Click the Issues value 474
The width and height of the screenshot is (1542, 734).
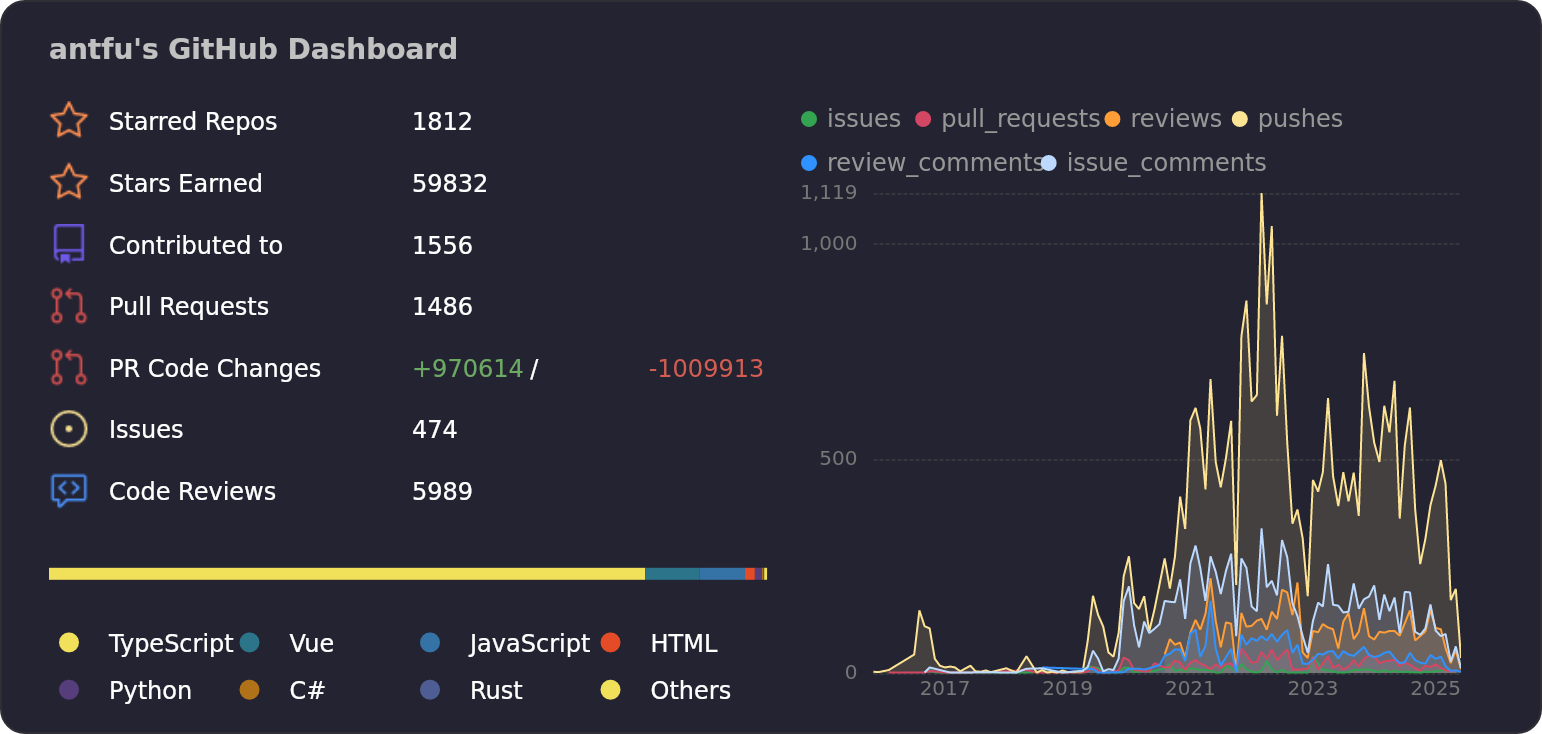click(435, 430)
